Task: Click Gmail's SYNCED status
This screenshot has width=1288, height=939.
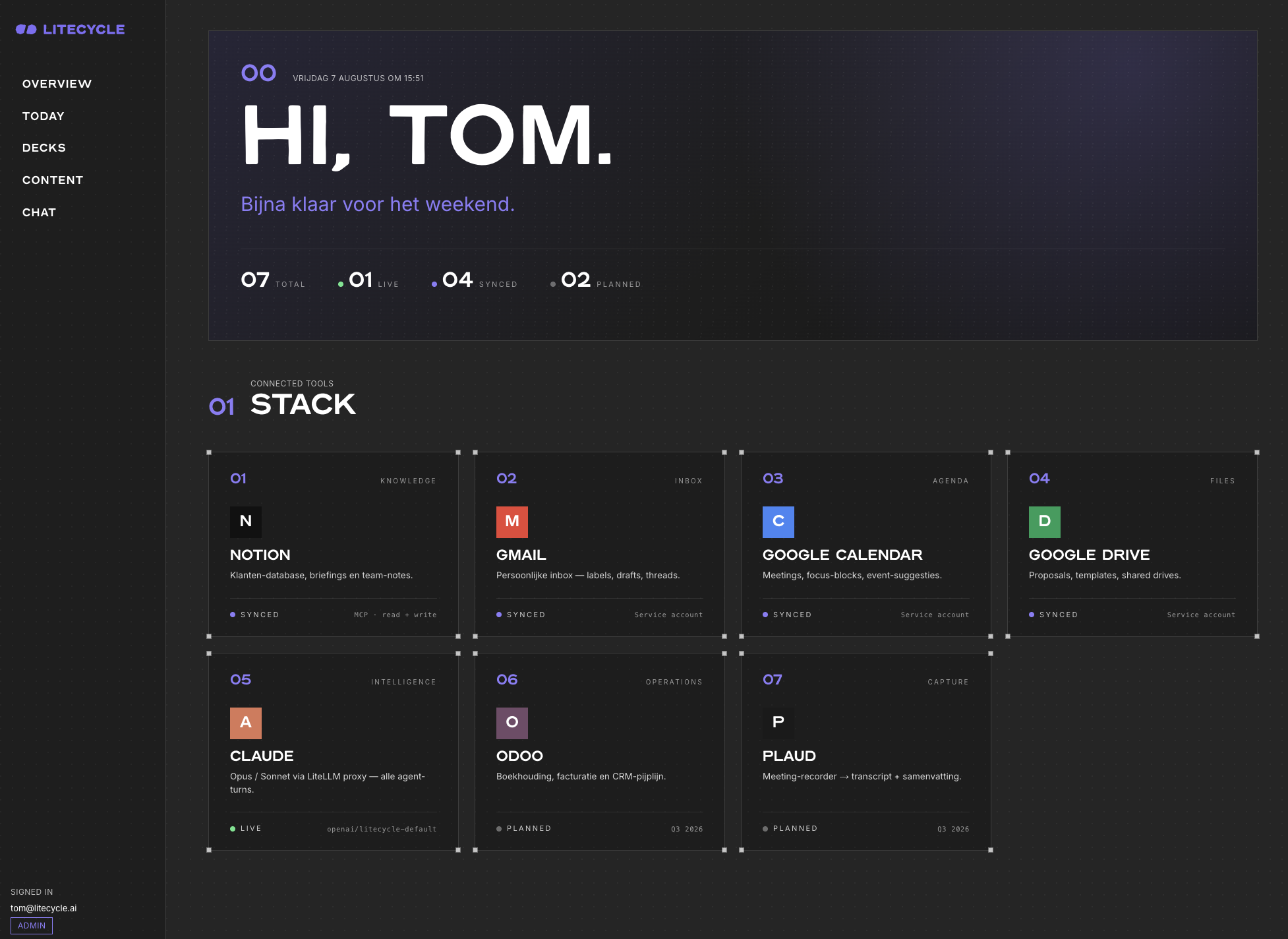Action: pyautogui.click(x=521, y=615)
